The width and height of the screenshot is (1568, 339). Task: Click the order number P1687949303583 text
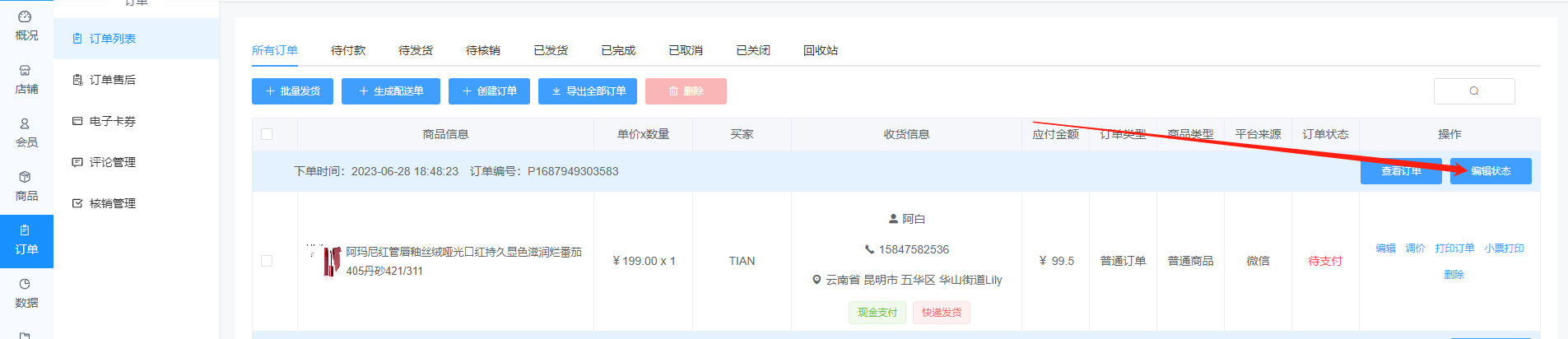573,171
